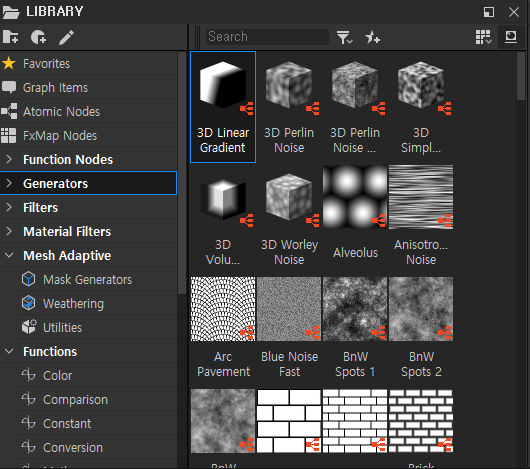Collapse the Mesh Adaptive section
Viewport: 530px width, 469px height.
(9, 255)
